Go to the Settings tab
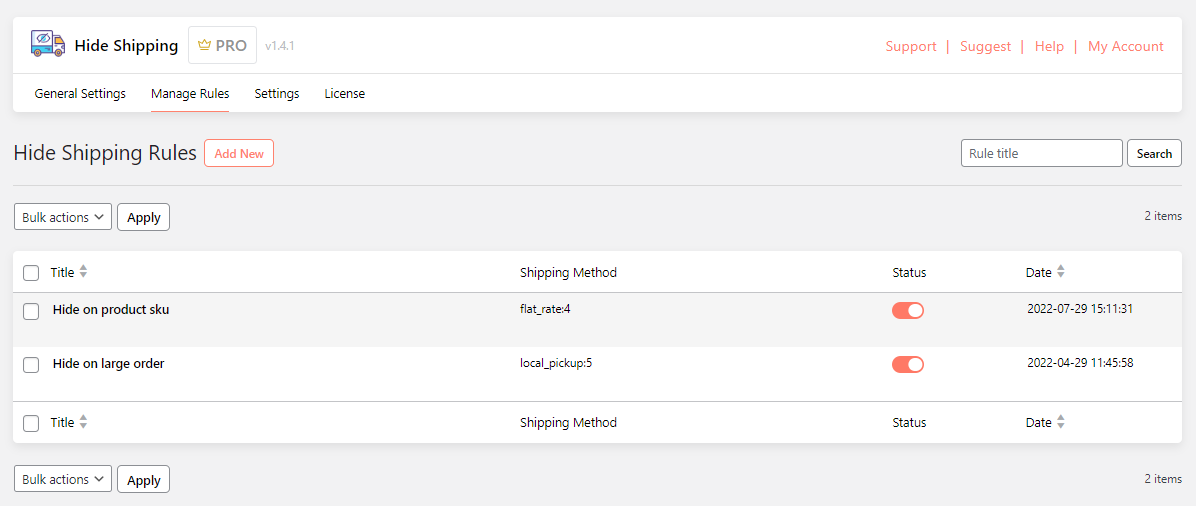The image size is (1196, 506). (276, 94)
